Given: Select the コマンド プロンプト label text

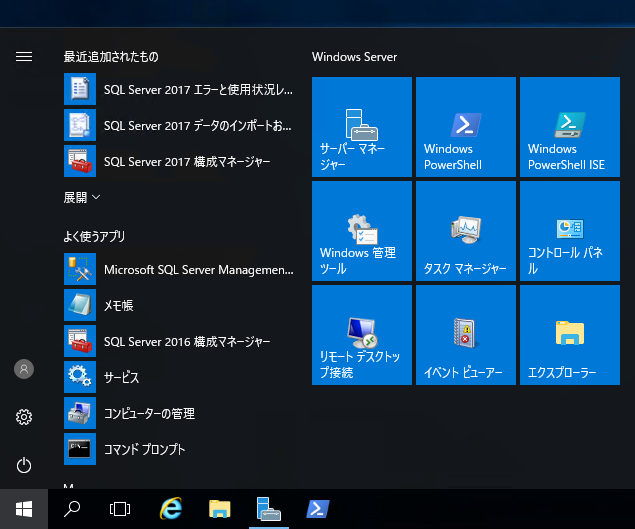Looking at the screenshot, I should (144, 449).
